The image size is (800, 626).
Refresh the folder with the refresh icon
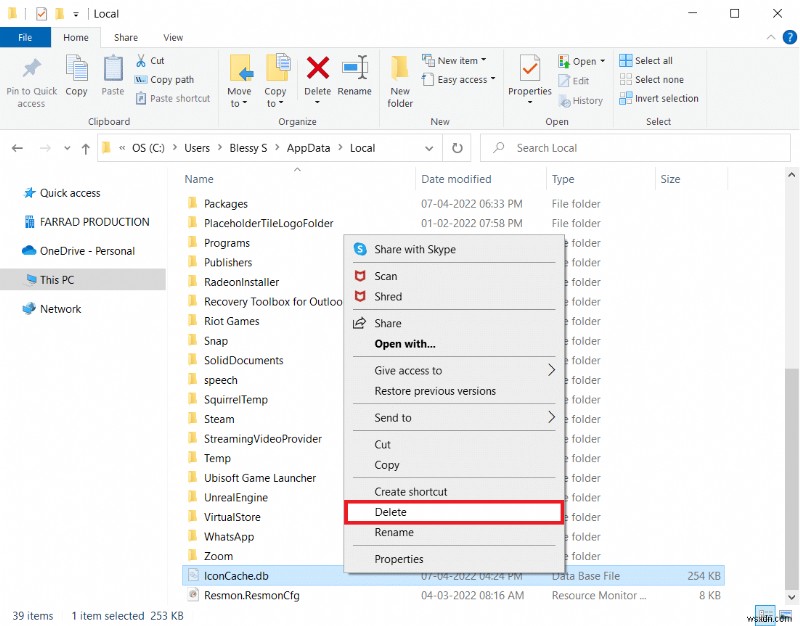457,147
